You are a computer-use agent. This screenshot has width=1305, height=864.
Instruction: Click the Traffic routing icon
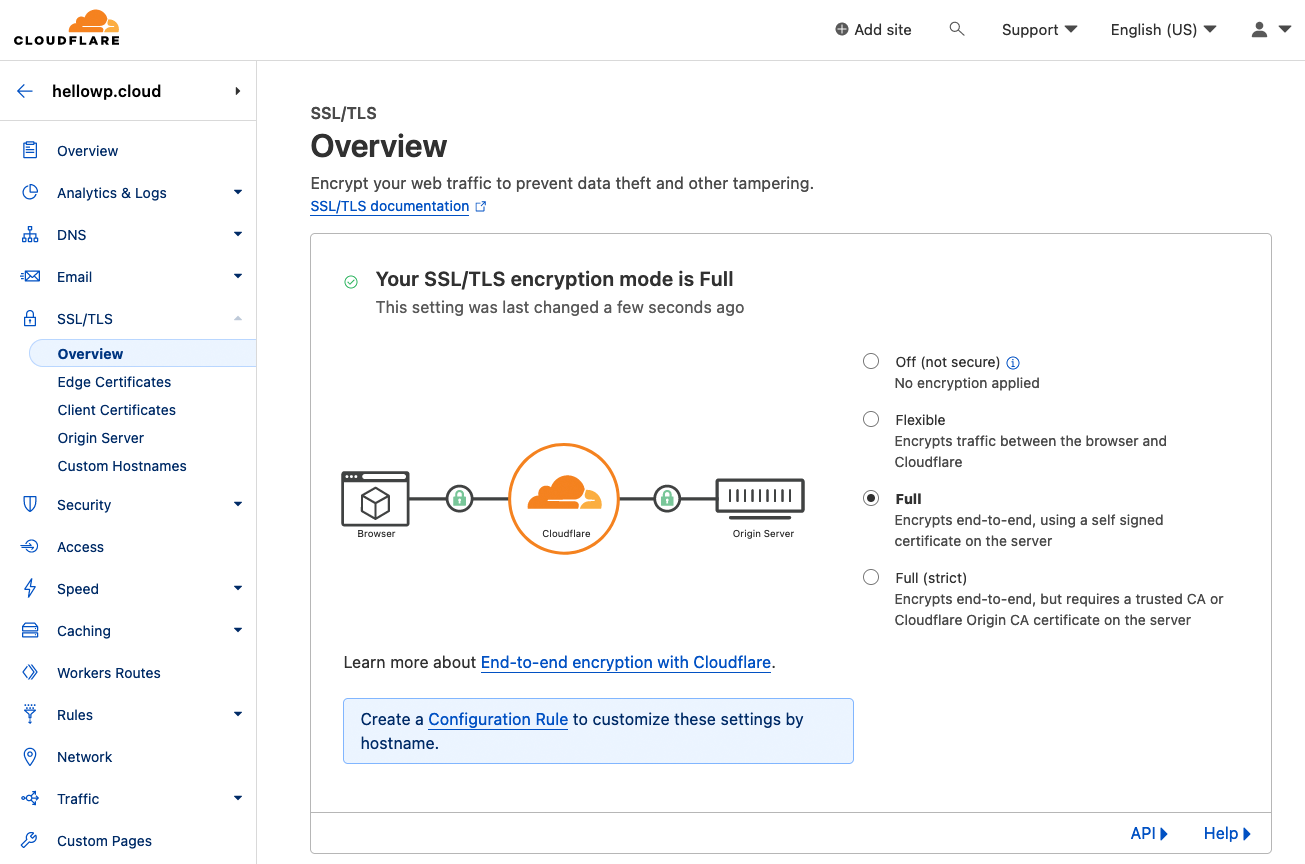click(x=30, y=798)
